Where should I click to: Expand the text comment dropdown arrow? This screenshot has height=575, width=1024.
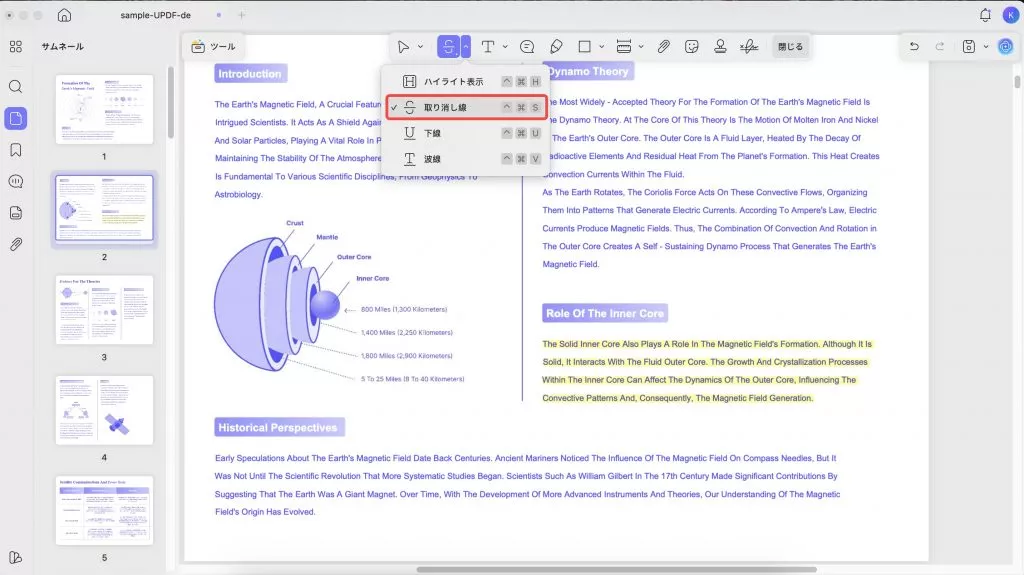pyautogui.click(x=505, y=46)
